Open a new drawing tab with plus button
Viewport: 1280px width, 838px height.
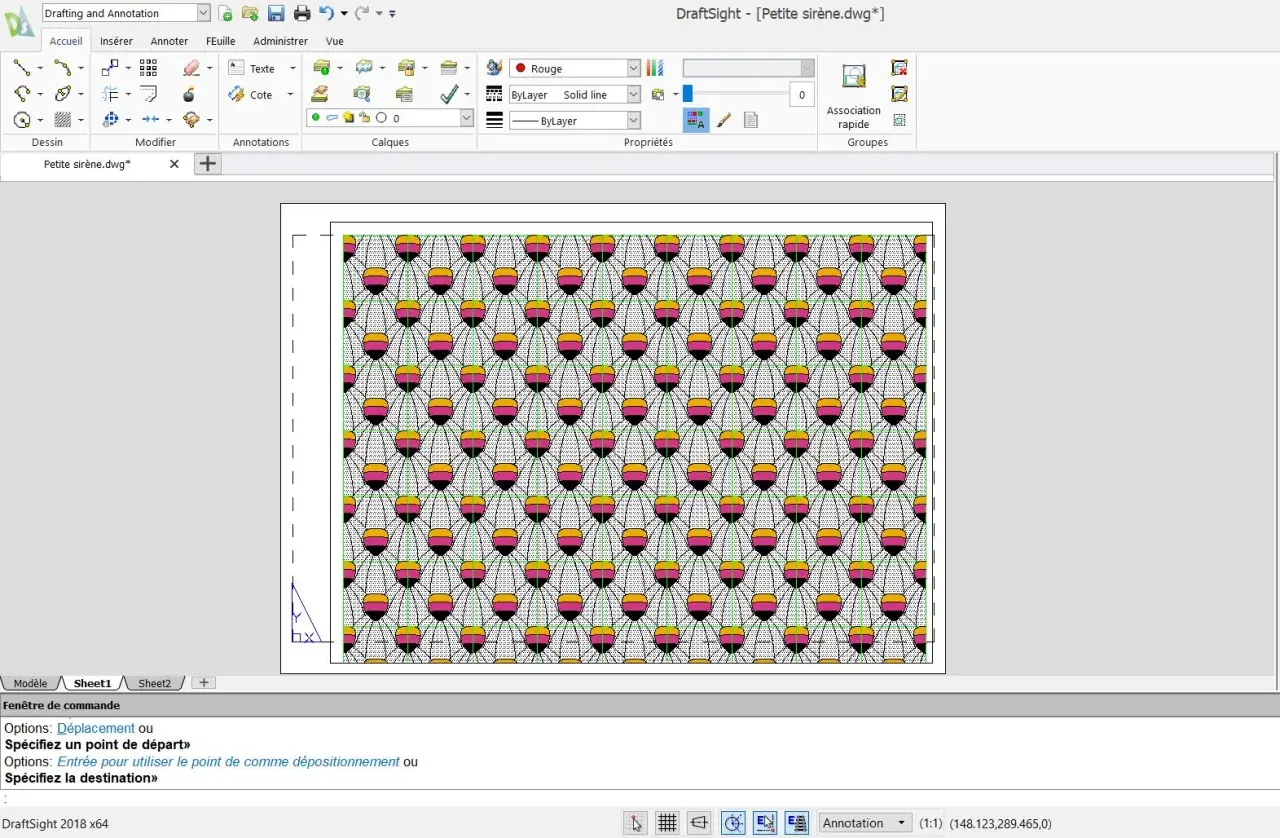[207, 164]
